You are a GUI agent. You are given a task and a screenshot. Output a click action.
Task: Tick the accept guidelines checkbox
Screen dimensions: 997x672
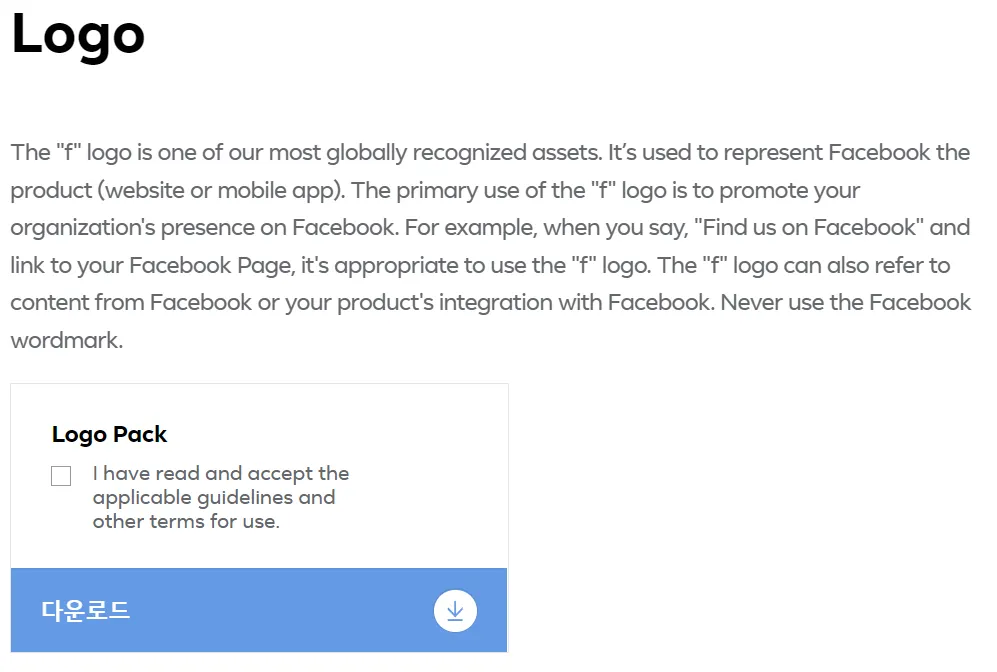pyautogui.click(x=61, y=476)
